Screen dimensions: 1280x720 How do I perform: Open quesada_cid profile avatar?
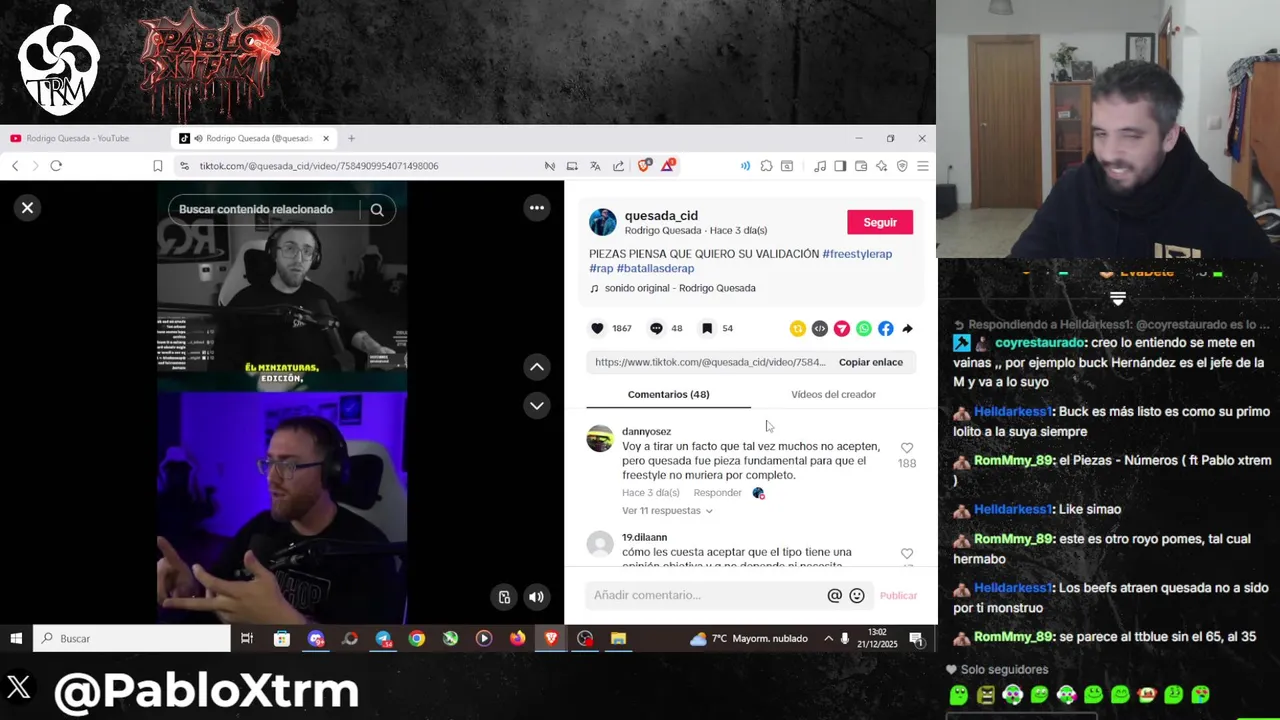(x=603, y=222)
